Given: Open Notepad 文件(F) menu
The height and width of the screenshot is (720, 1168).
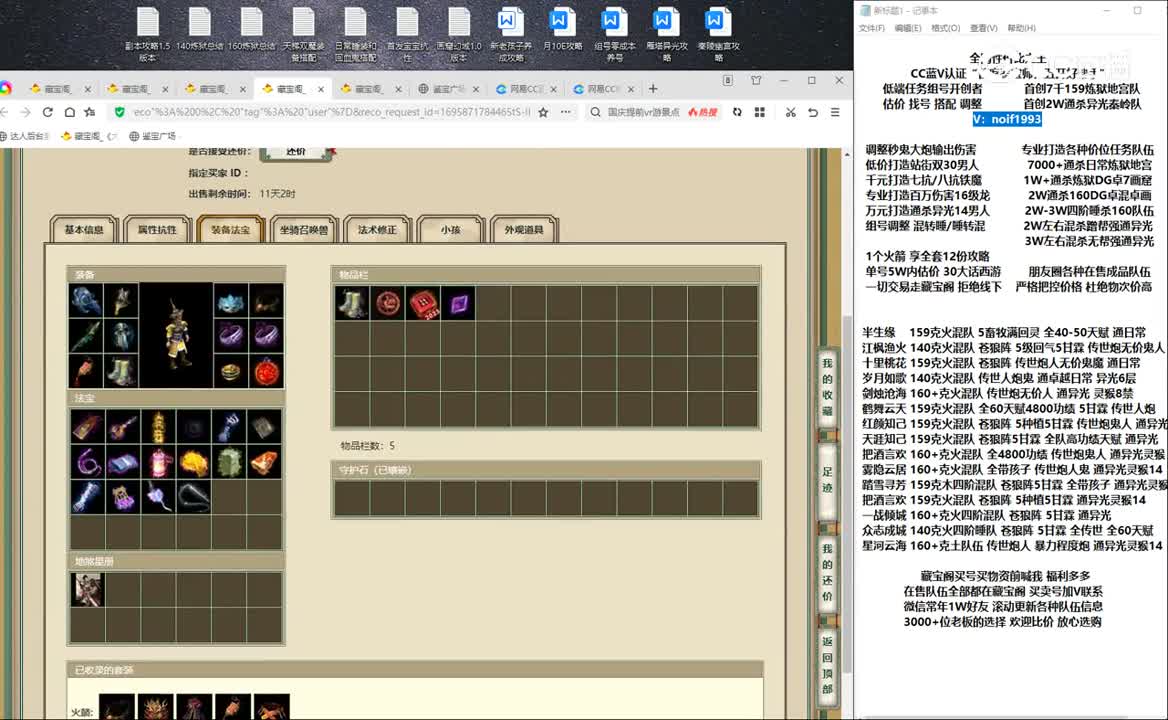Looking at the screenshot, I should [x=872, y=28].
